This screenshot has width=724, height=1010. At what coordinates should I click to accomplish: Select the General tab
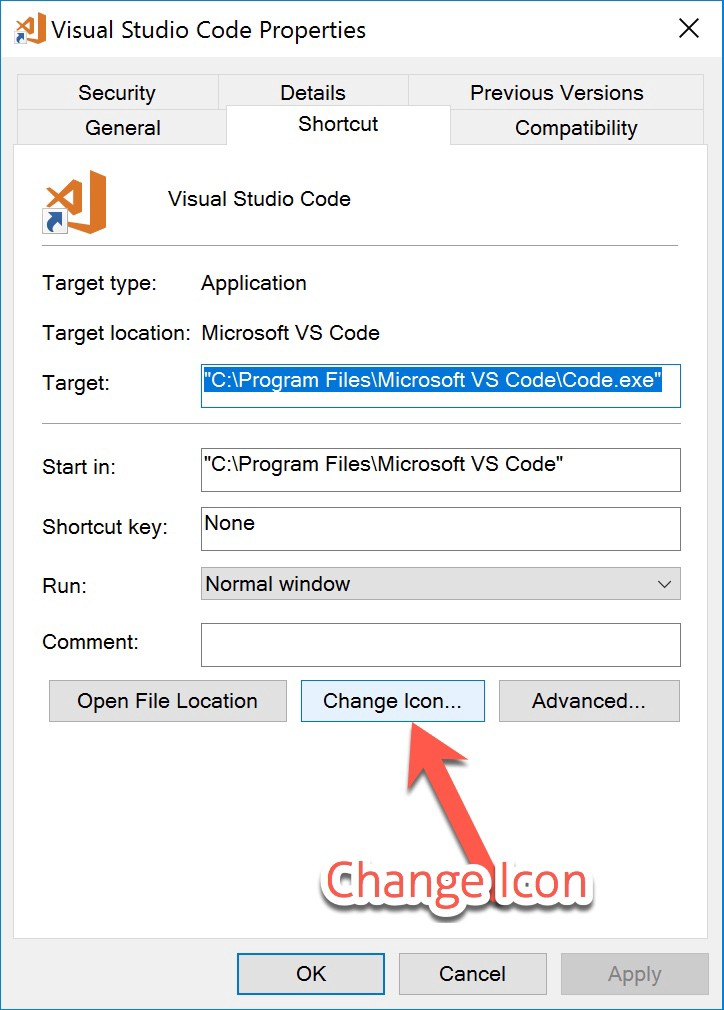point(123,128)
